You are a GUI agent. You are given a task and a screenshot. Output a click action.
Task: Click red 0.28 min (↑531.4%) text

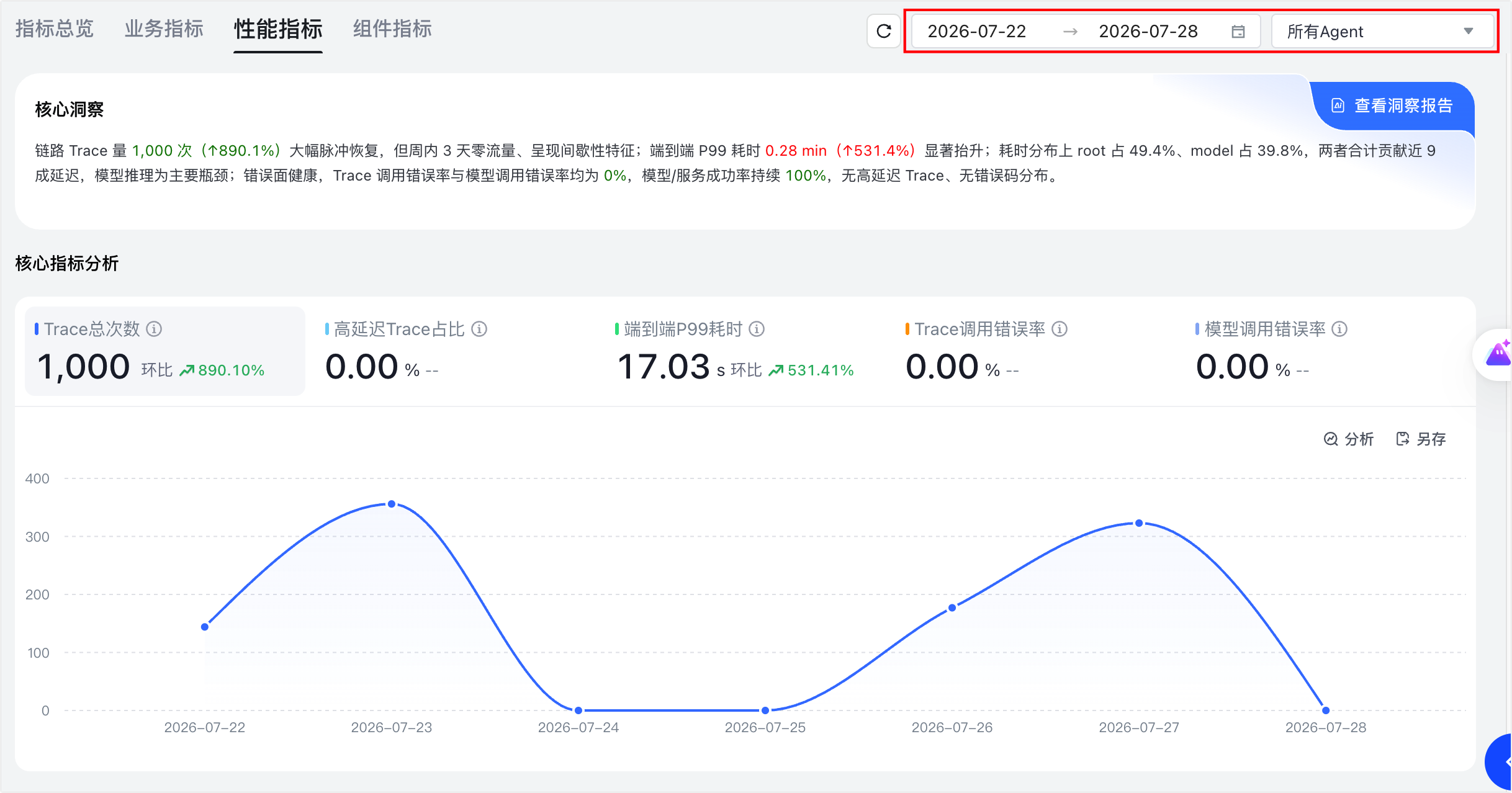point(840,151)
